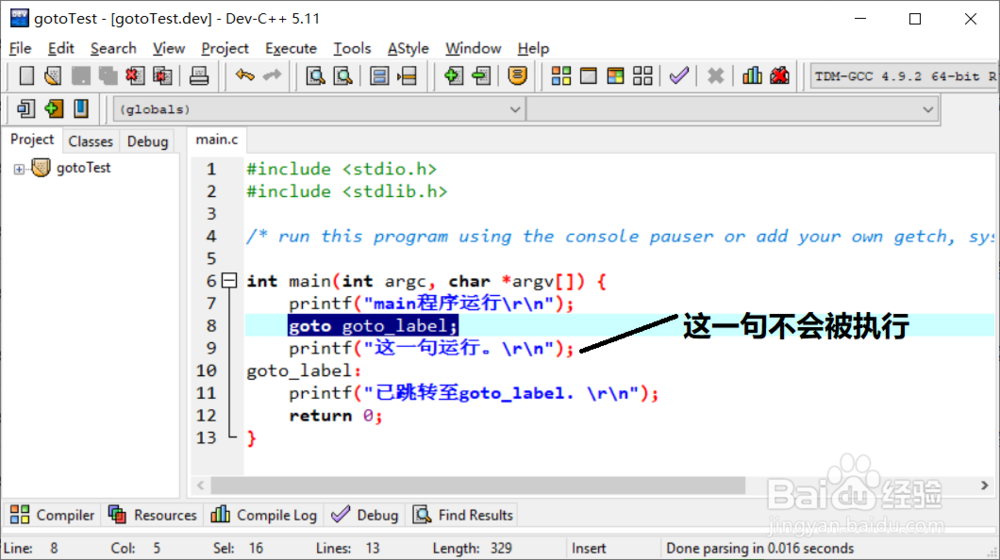Click the Add to project plus icon
The width and height of the screenshot is (1000, 560).
pos(453,76)
